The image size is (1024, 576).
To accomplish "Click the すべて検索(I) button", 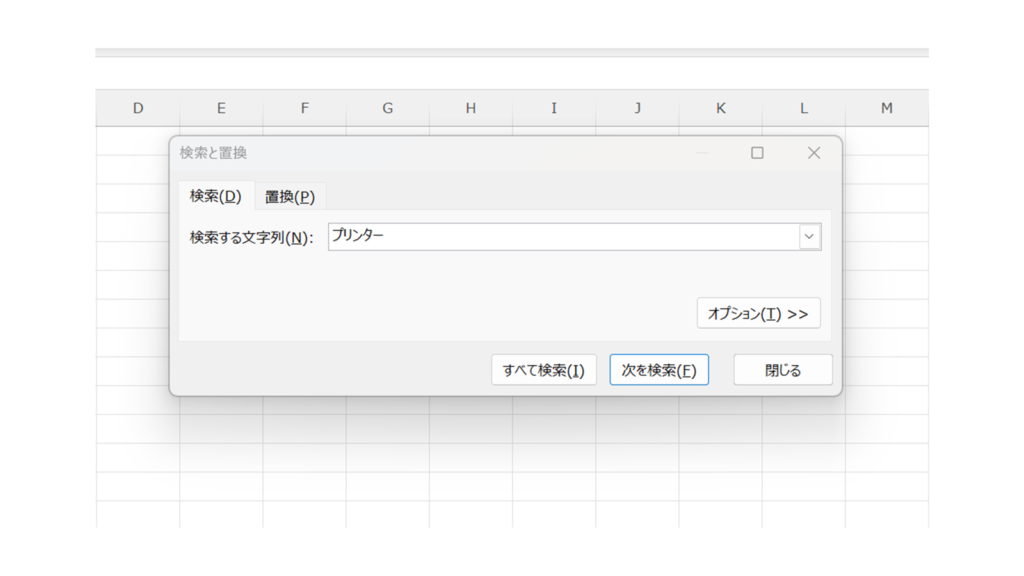I will click(x=543, y=370).
